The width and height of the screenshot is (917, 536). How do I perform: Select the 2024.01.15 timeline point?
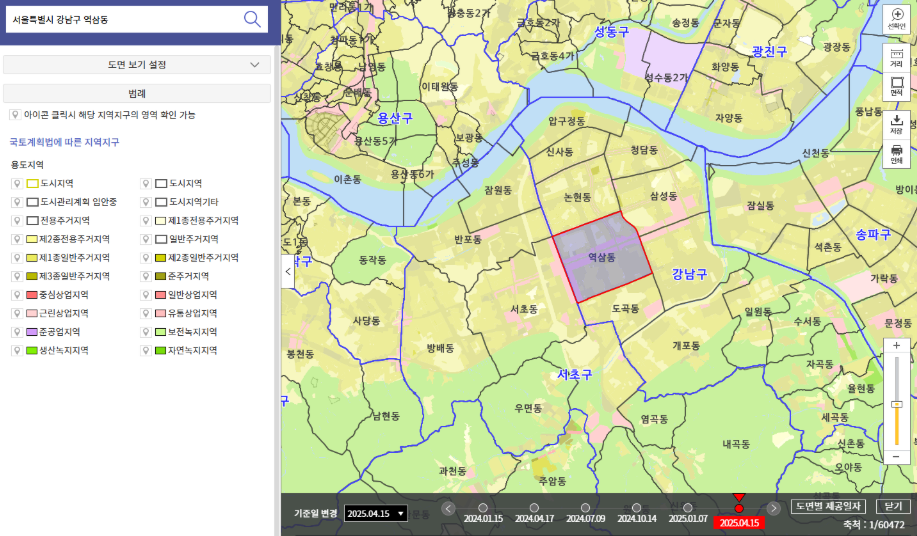coord(483,508)
